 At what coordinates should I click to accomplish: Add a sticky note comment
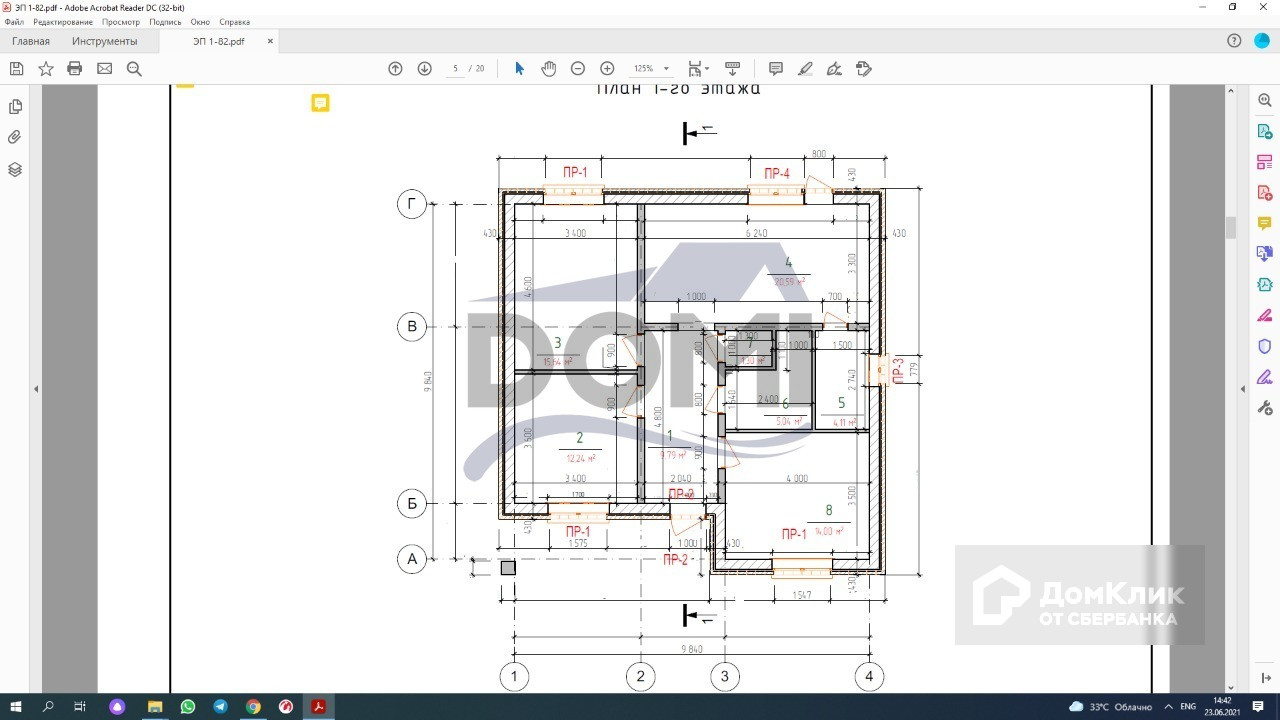click(x=776, y=69)
